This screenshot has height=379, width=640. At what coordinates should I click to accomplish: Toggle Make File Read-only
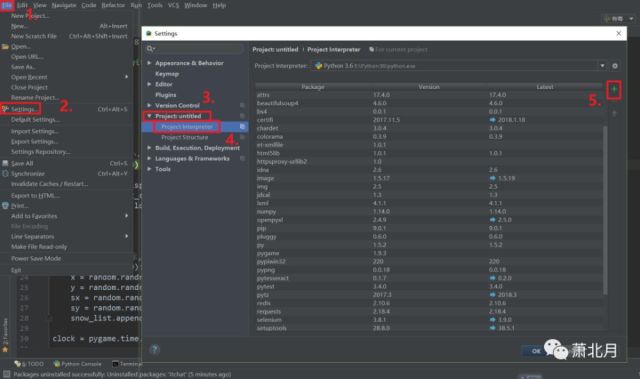tap(39, 247)
